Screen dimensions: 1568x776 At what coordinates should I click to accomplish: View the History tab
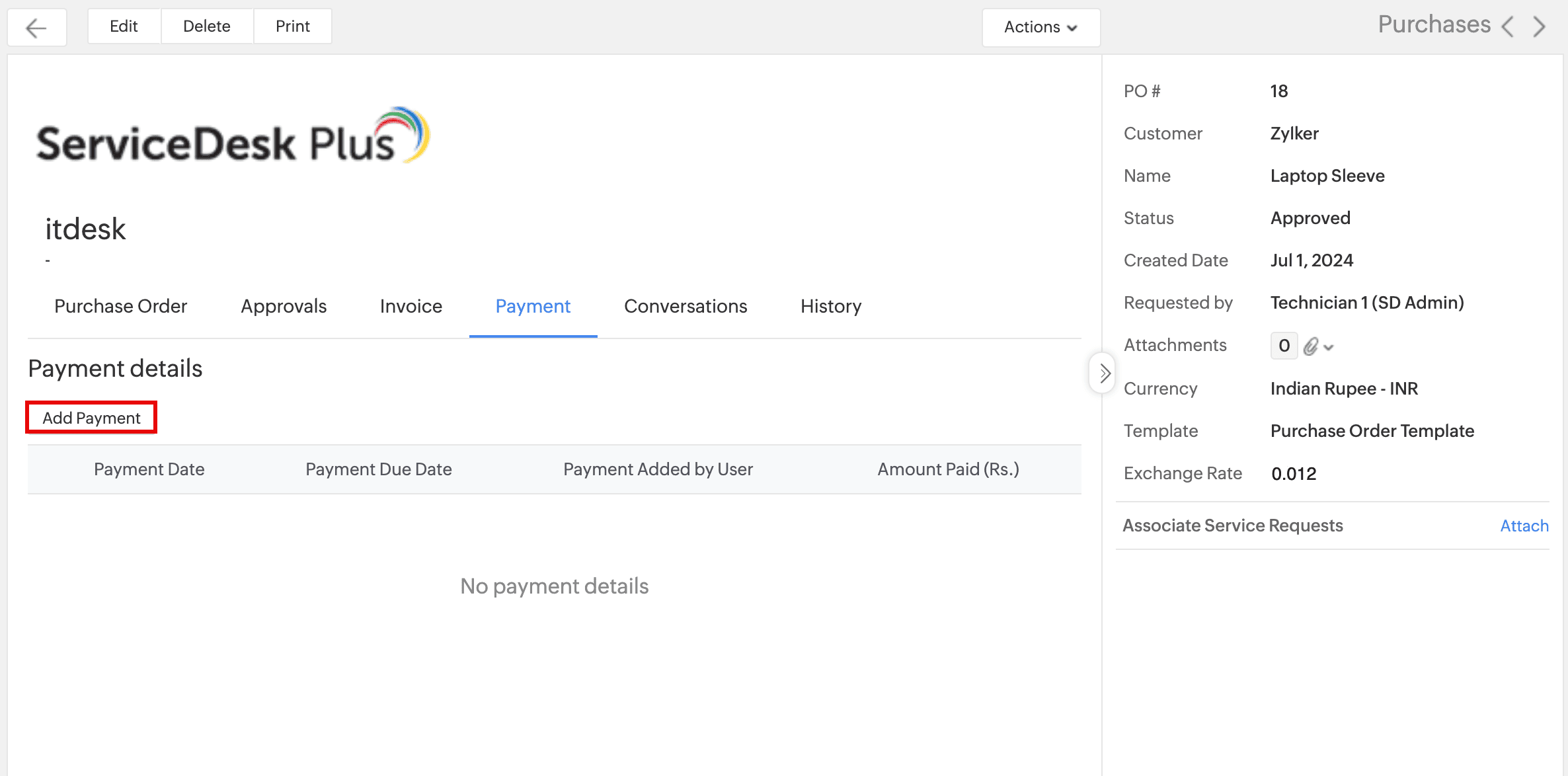[830, 306]
